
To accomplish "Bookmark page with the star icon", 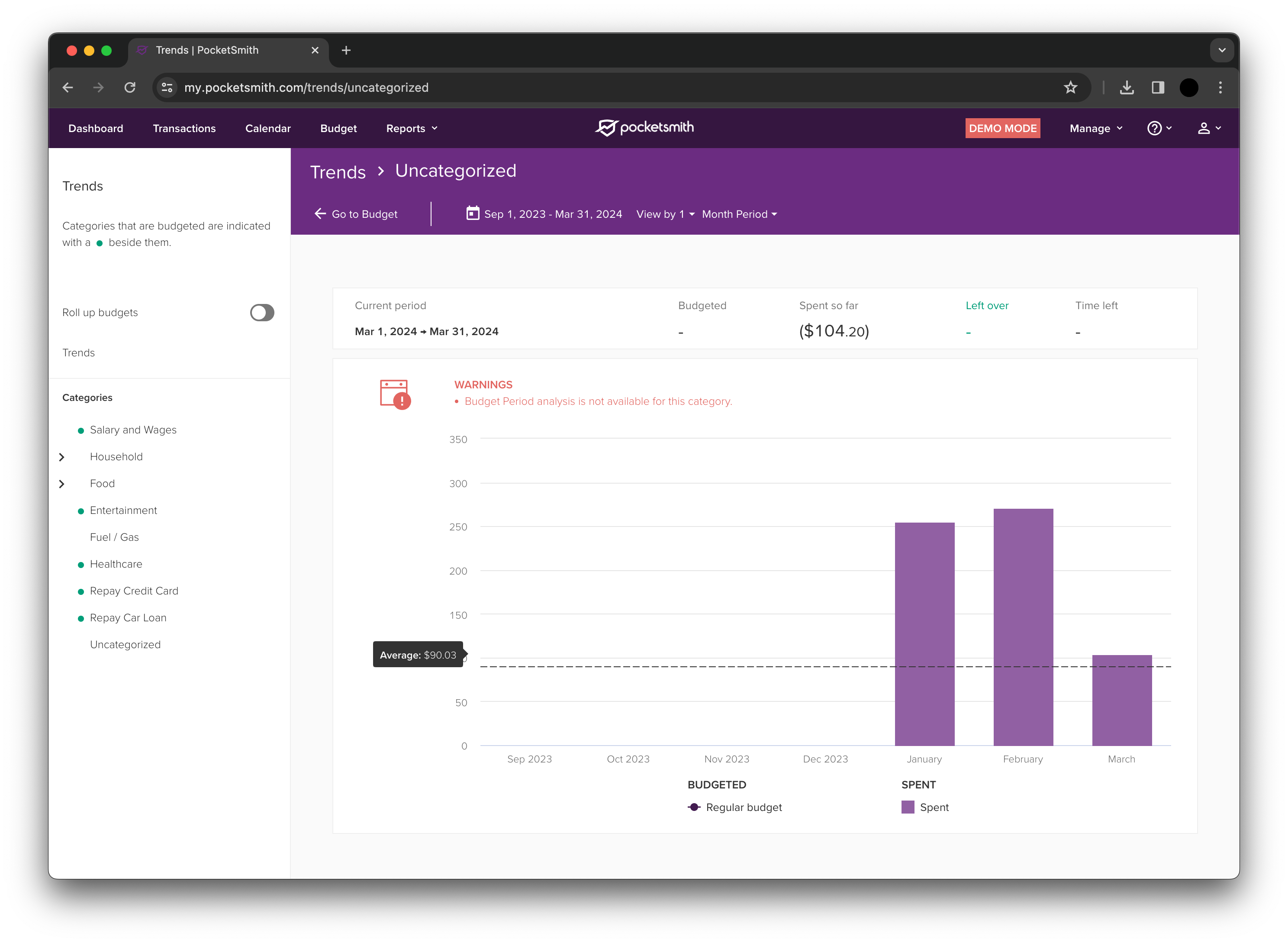I will pos(1070,87).
